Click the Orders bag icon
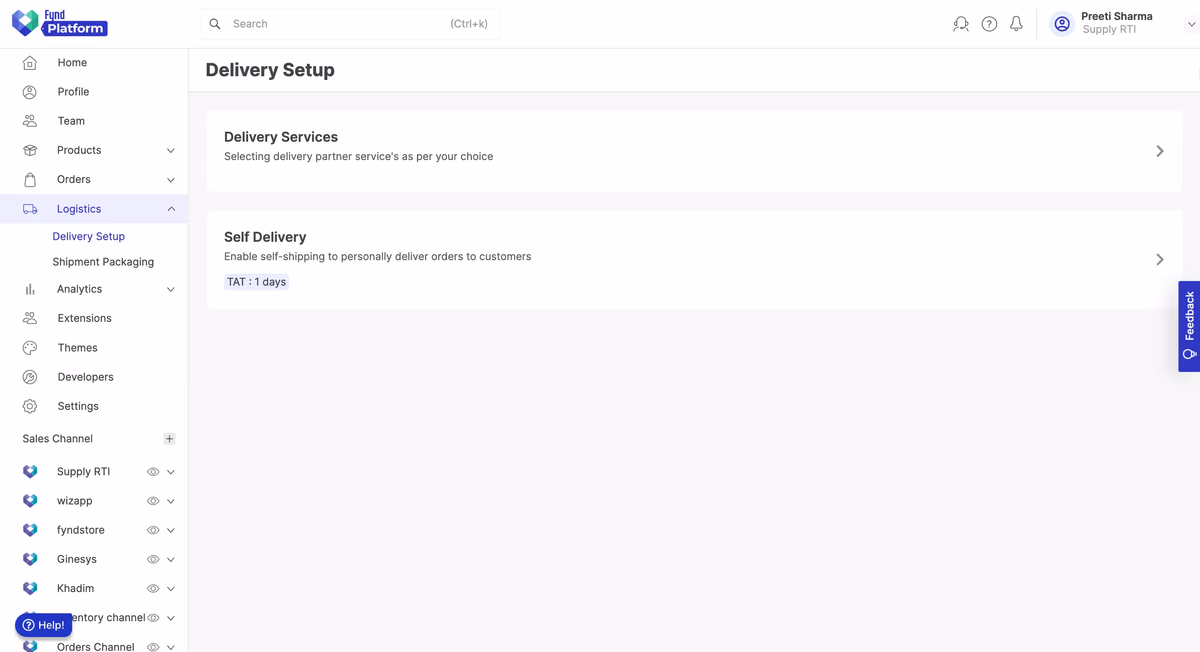The width and height of the screenshot is (1200, 652). click(x=30, y=180)
